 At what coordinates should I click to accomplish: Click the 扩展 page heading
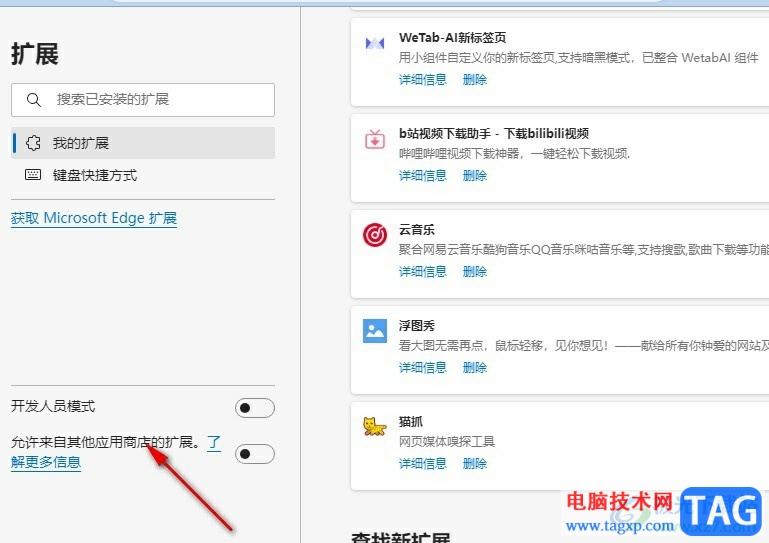(34, 53)
